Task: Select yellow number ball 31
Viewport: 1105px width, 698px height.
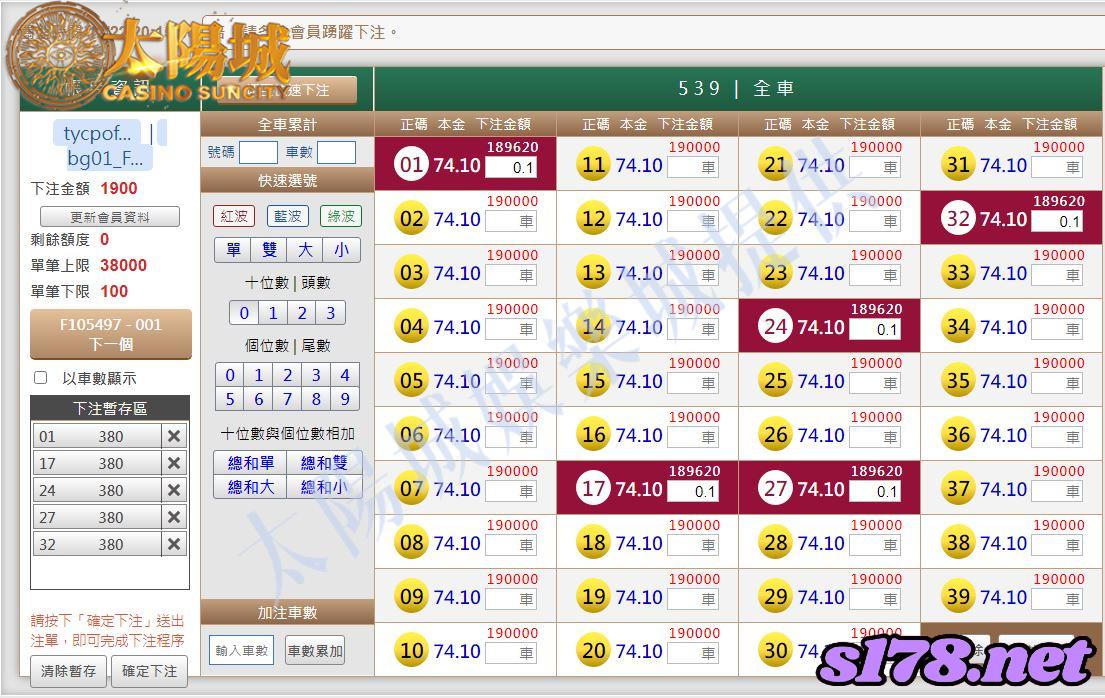Action: pyautogui.click(x=958, y=165)
